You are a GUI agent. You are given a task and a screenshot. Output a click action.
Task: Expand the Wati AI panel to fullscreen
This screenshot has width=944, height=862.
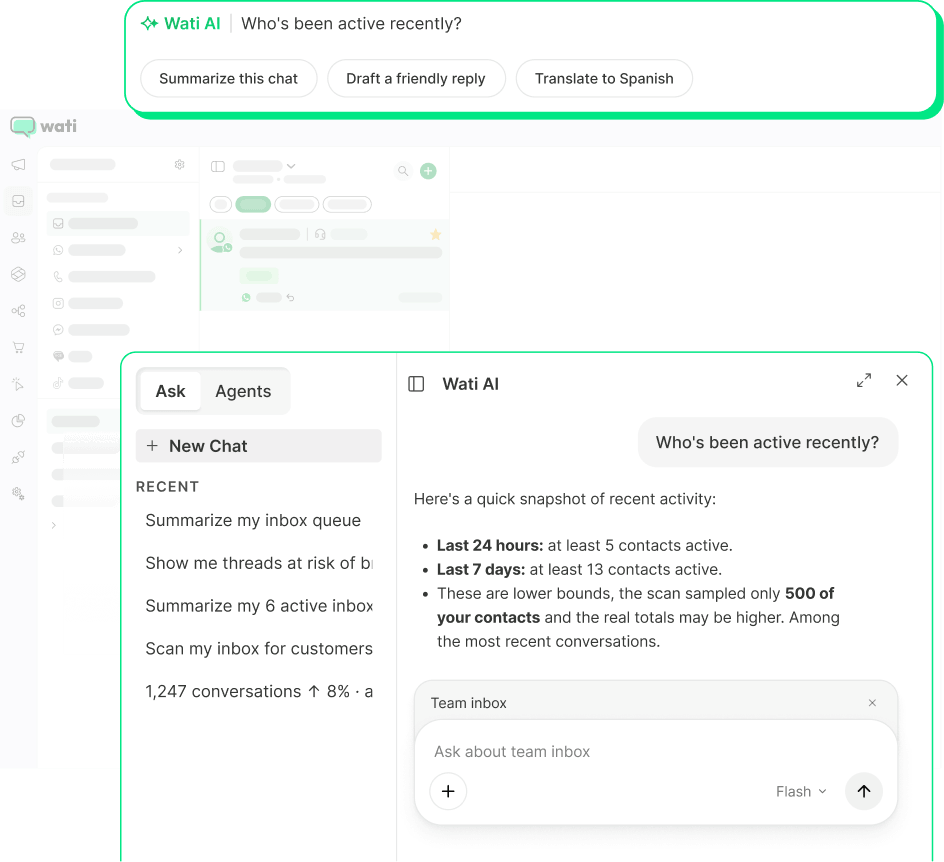click(x=864, y=380)
